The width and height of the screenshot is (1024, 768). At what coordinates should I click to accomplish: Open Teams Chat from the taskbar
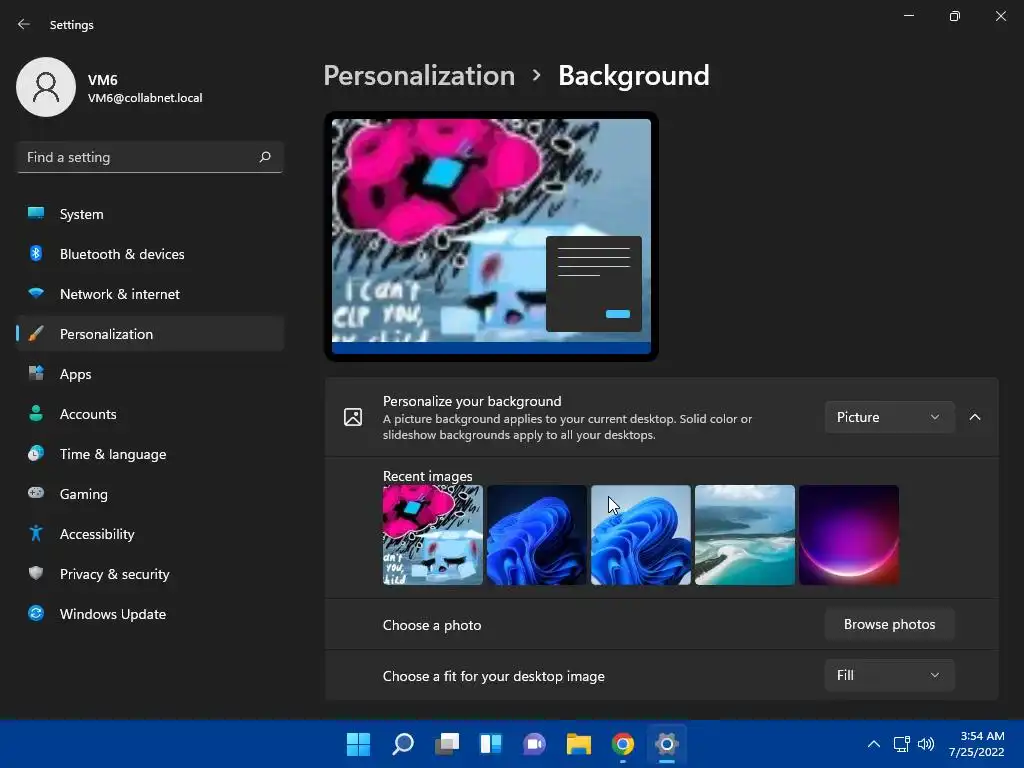click(x=534, y=744)
